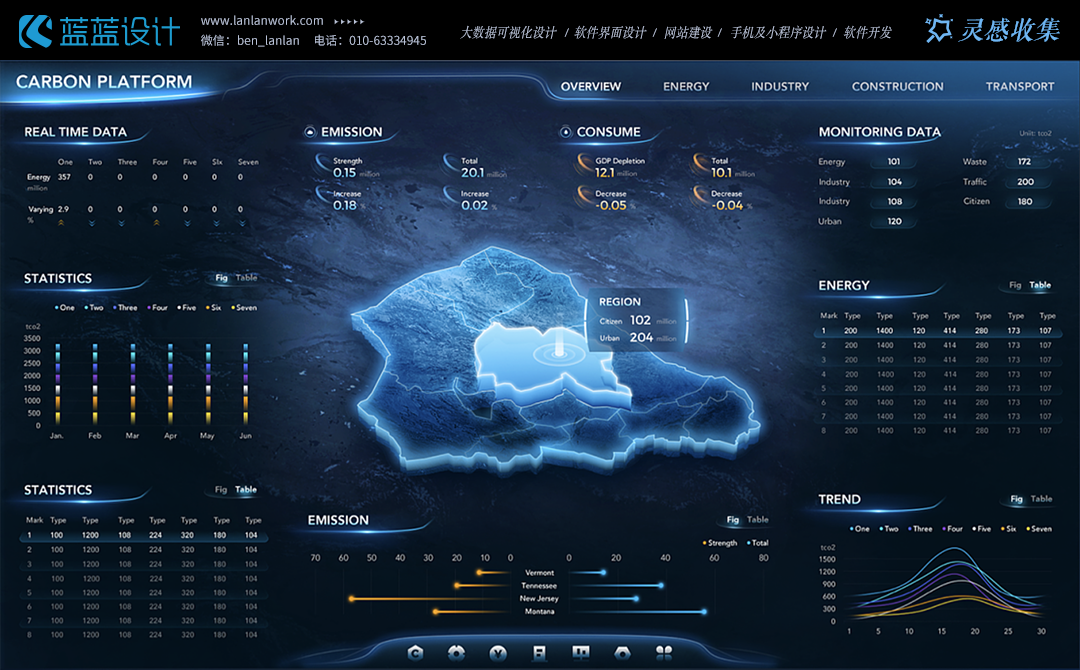The image size is (1080, 670).
Task: Click the presentation board icon in bottom dock
Action: click(581, 653)
